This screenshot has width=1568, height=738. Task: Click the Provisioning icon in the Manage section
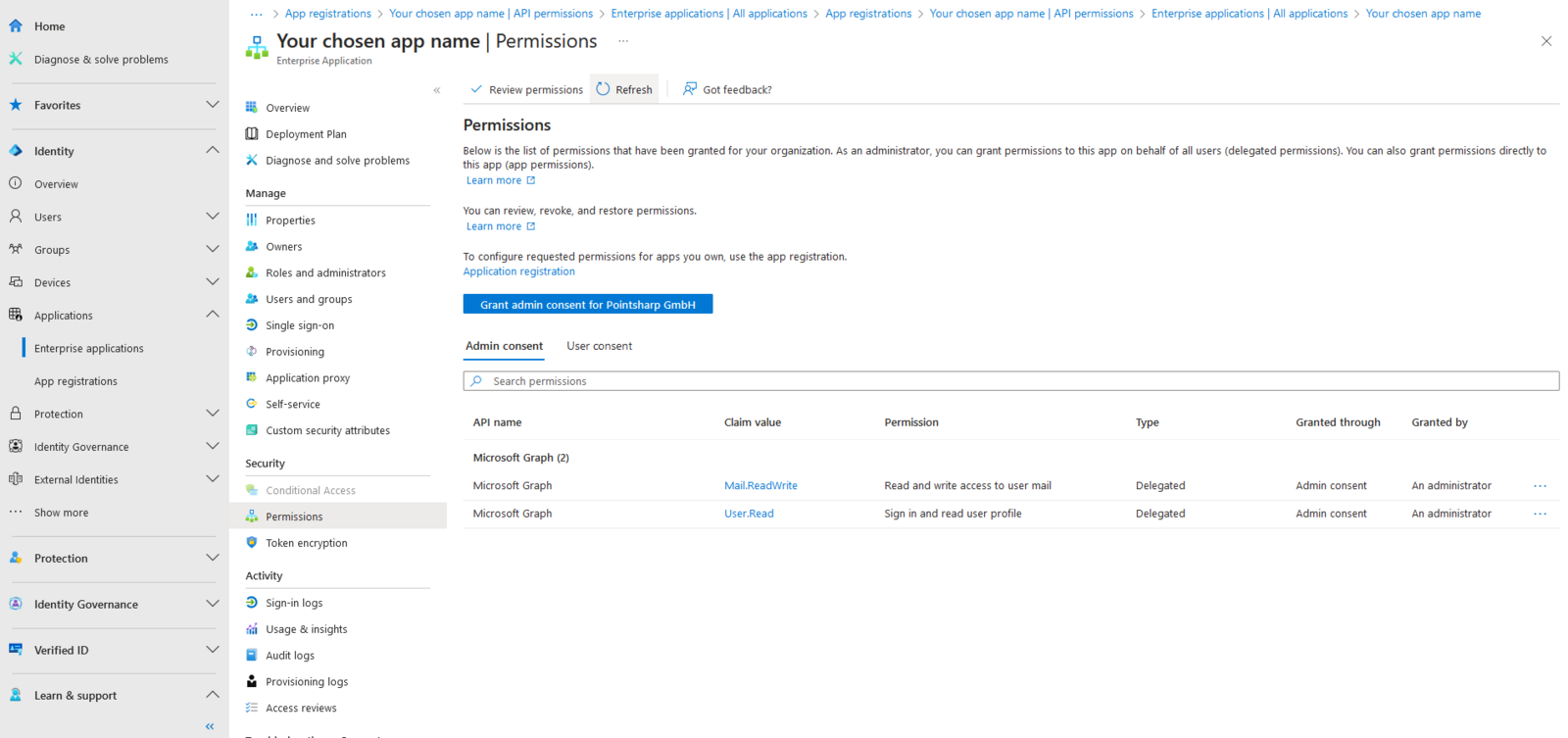coord(252,352)
